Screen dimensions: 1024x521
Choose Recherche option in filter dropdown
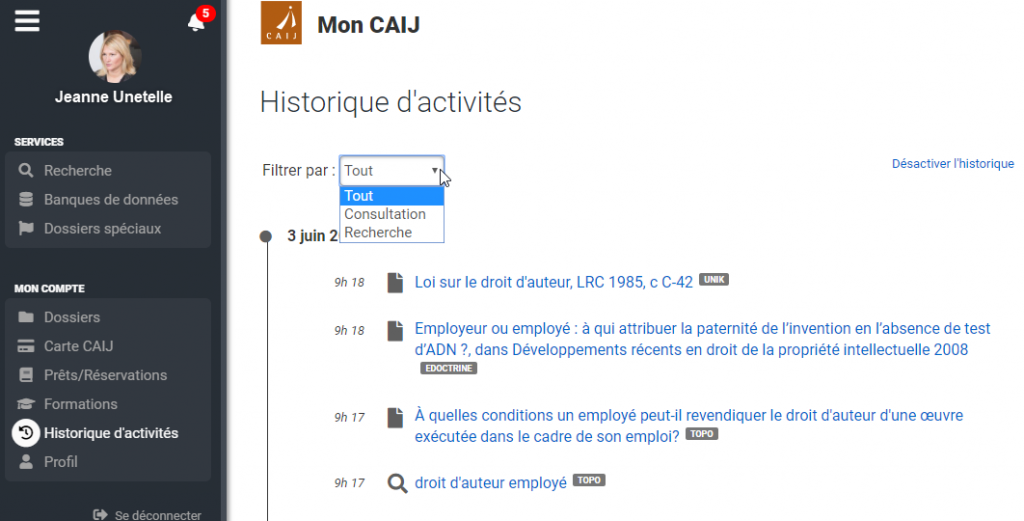coord(378,233)
